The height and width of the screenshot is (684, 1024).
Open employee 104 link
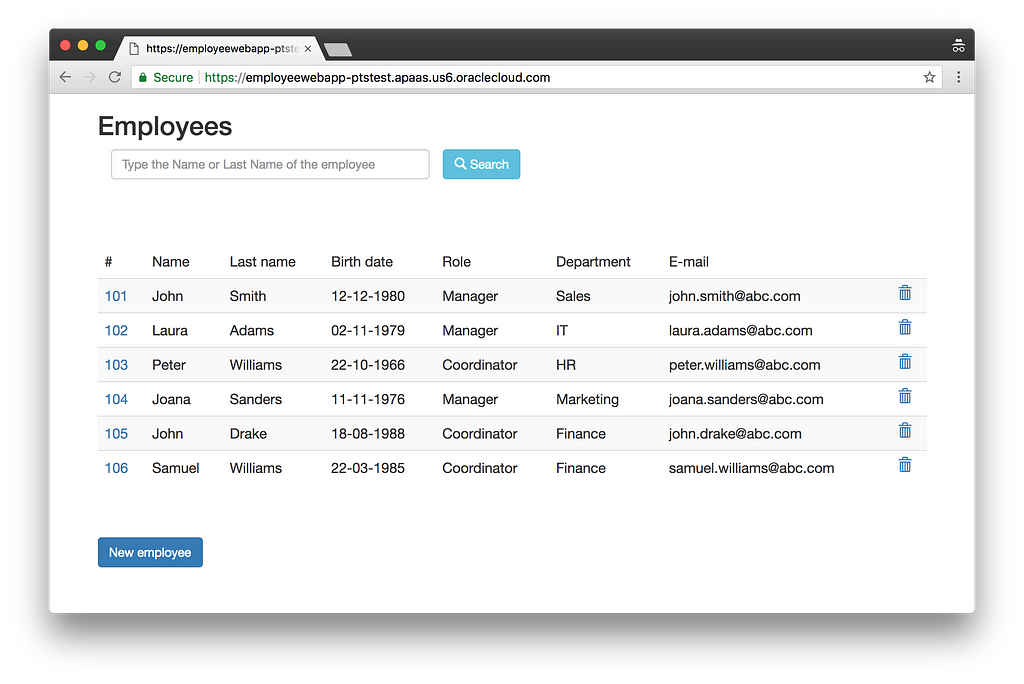116,399
